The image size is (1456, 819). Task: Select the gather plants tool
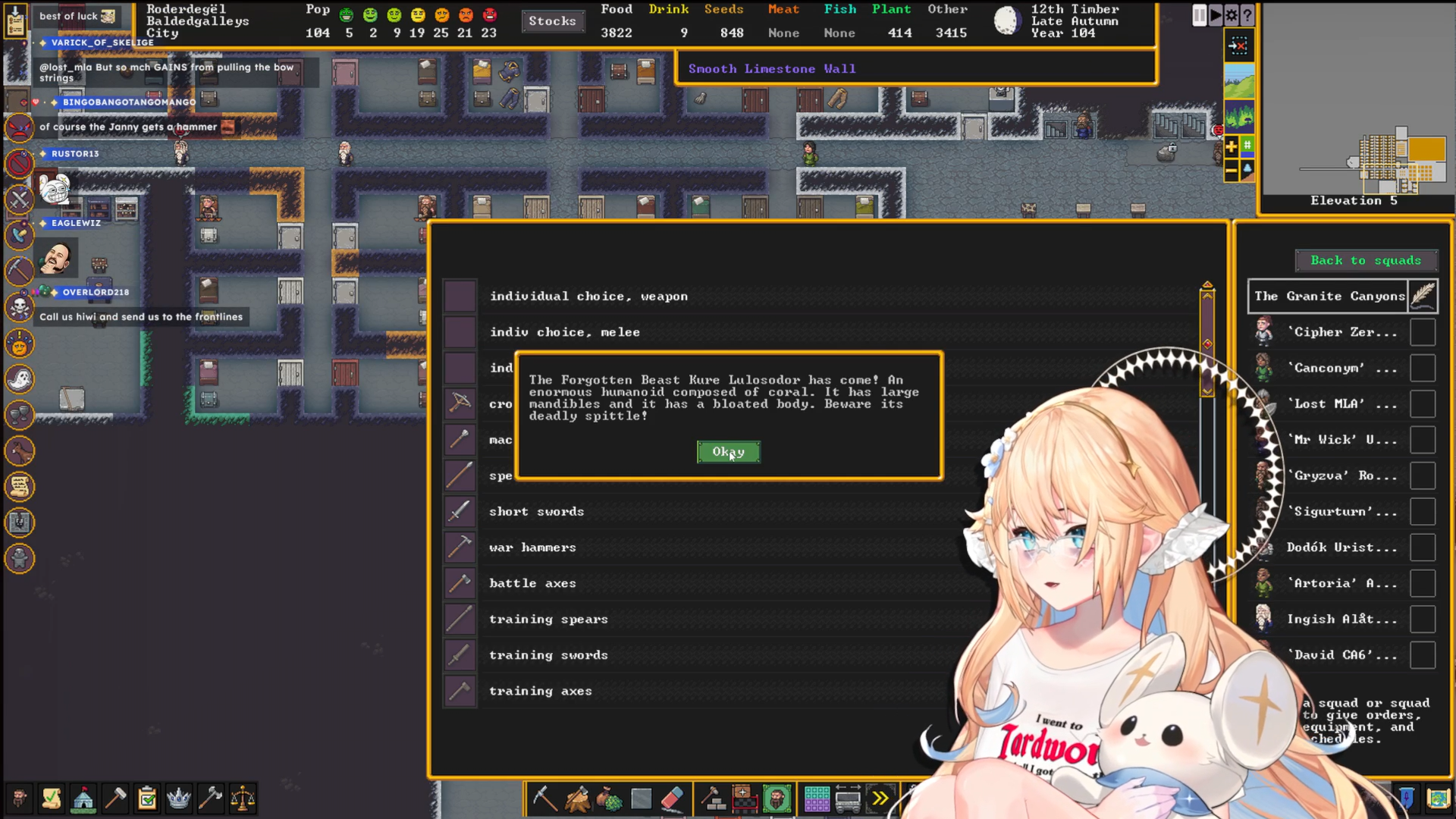click(x=609, y=799)
